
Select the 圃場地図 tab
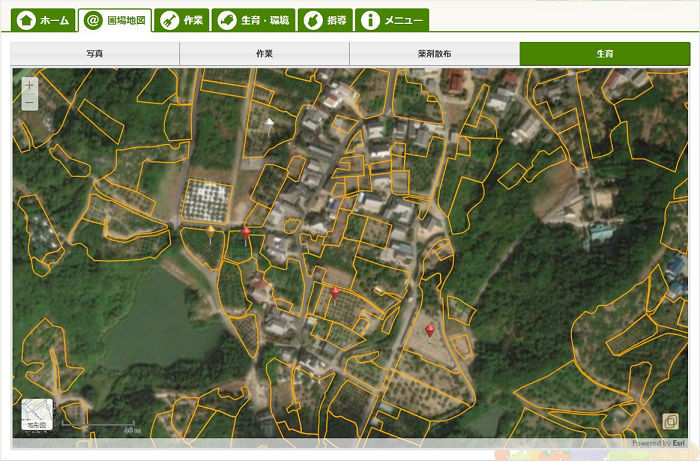115,21
